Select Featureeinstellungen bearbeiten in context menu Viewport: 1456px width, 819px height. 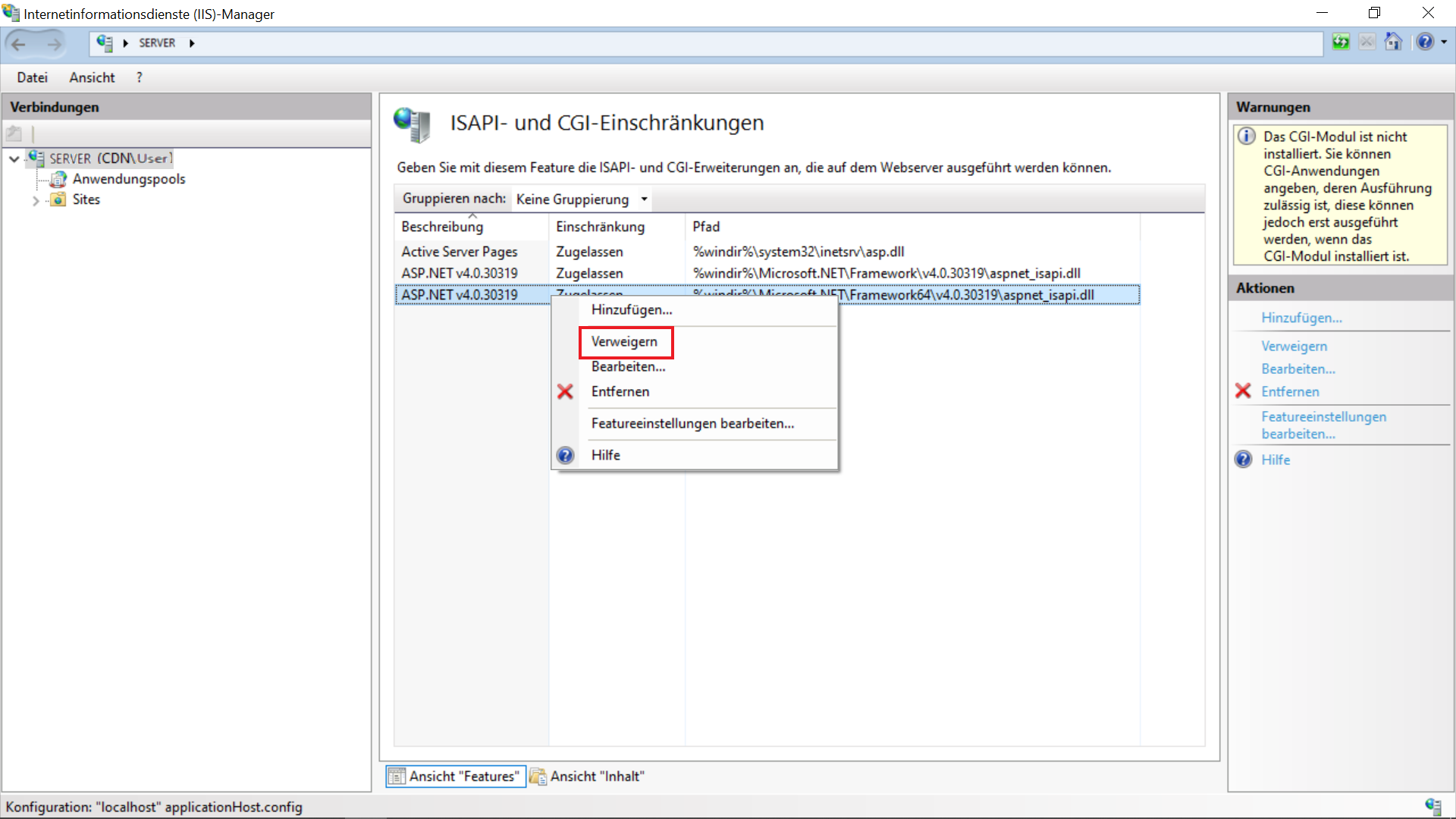coord(692,423)
